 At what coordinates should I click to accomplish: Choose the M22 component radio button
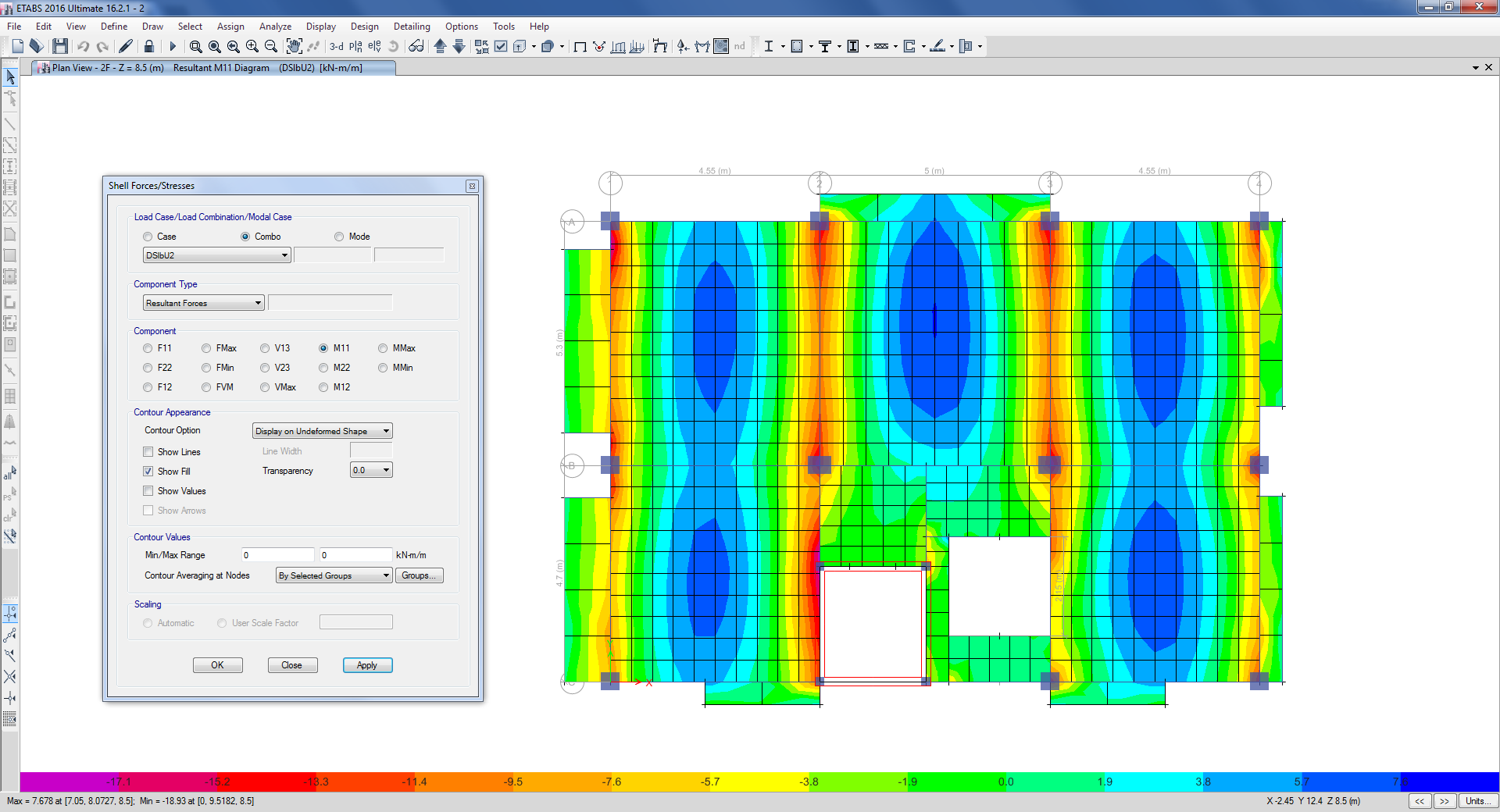323,368
